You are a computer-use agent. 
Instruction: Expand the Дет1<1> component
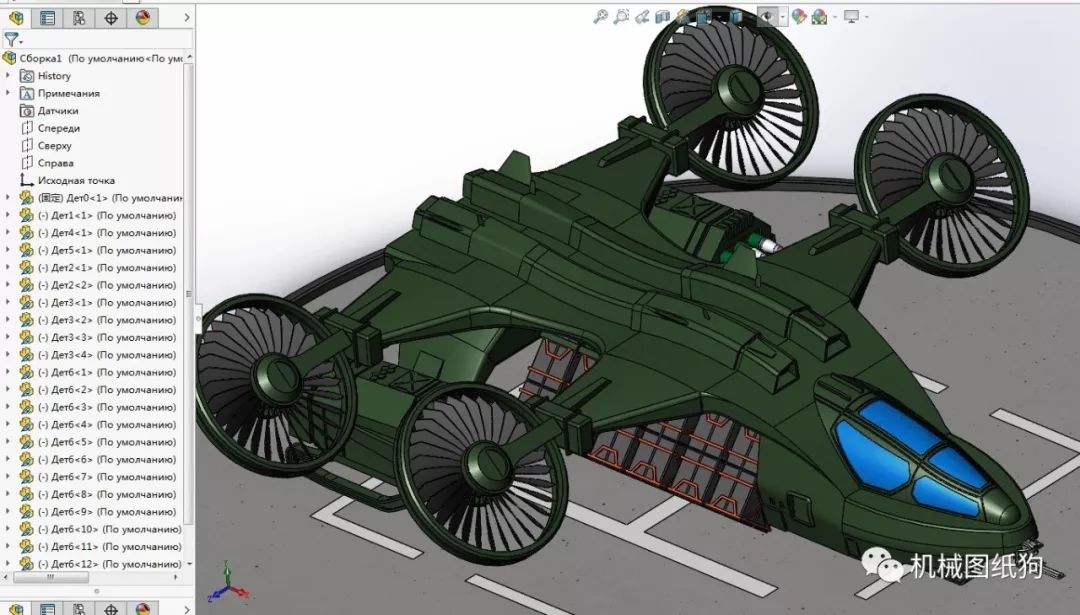[8, 216]
